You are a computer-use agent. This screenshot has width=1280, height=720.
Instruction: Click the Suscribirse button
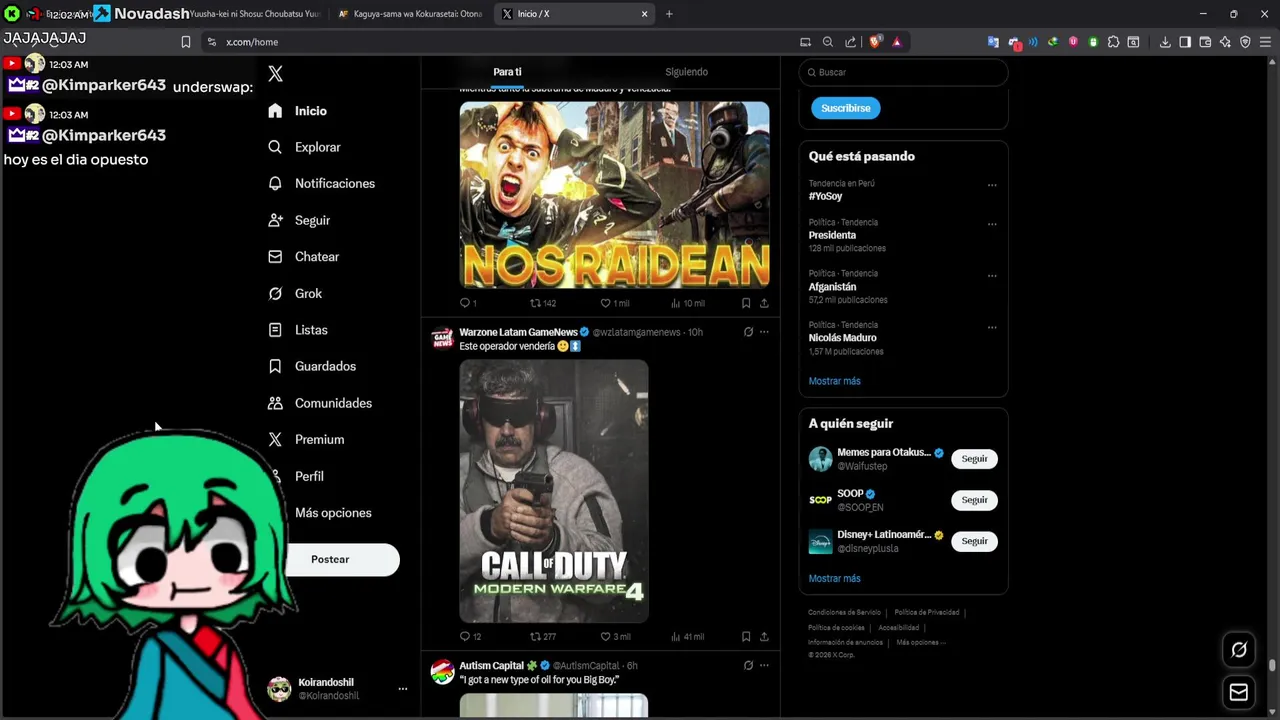pyautogui.click(x=846, y=108)
